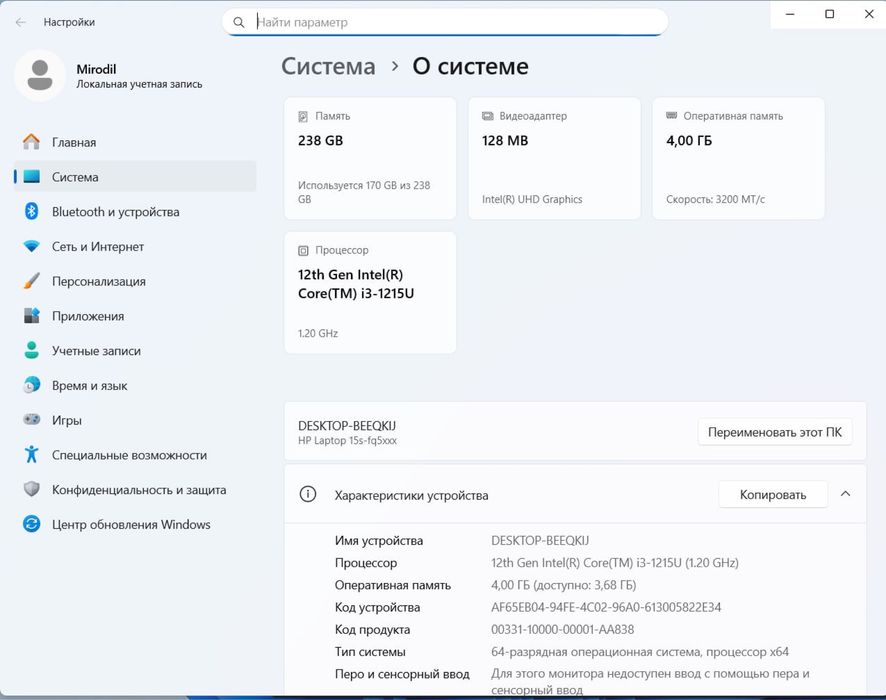
Task: Click Локальная учетная запись text
Action: [x=139, y=84]
